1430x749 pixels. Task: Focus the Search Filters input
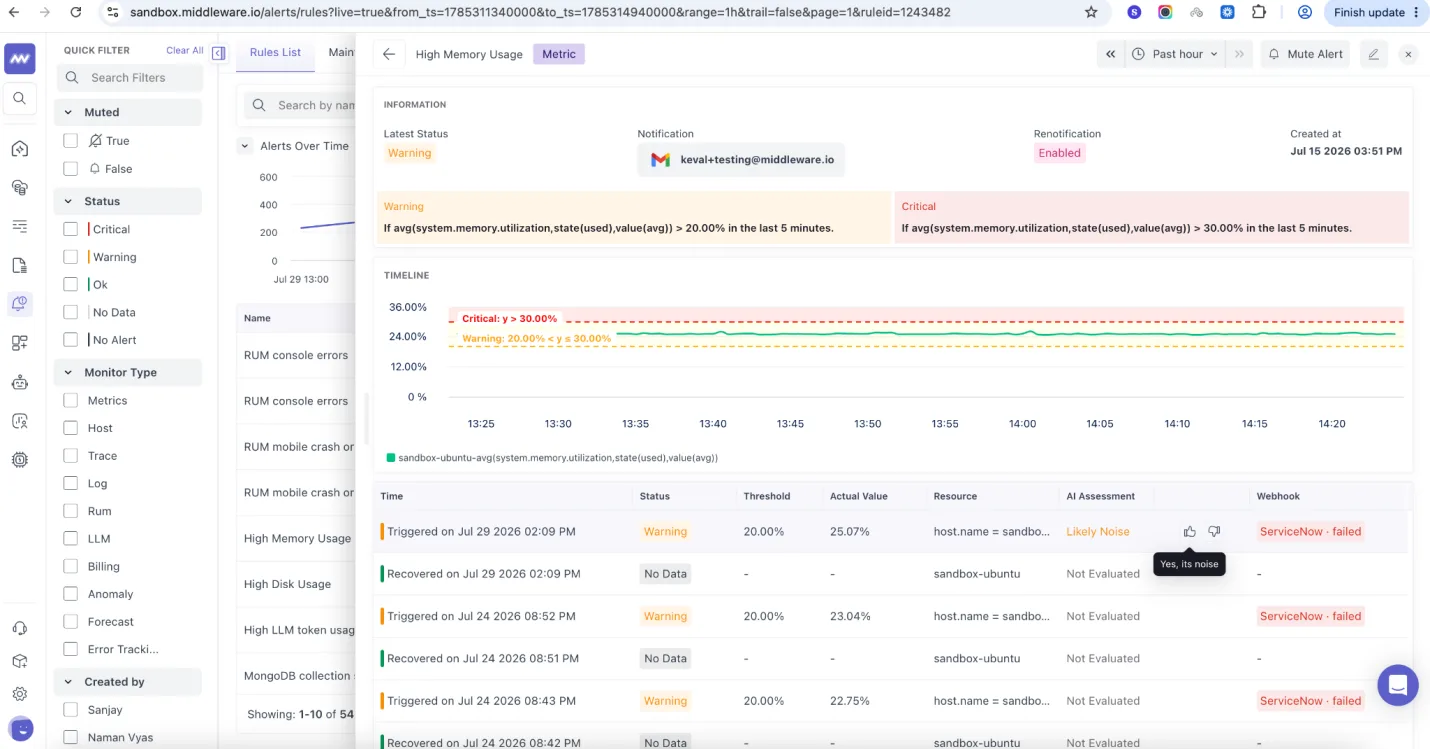pos(129,78)
